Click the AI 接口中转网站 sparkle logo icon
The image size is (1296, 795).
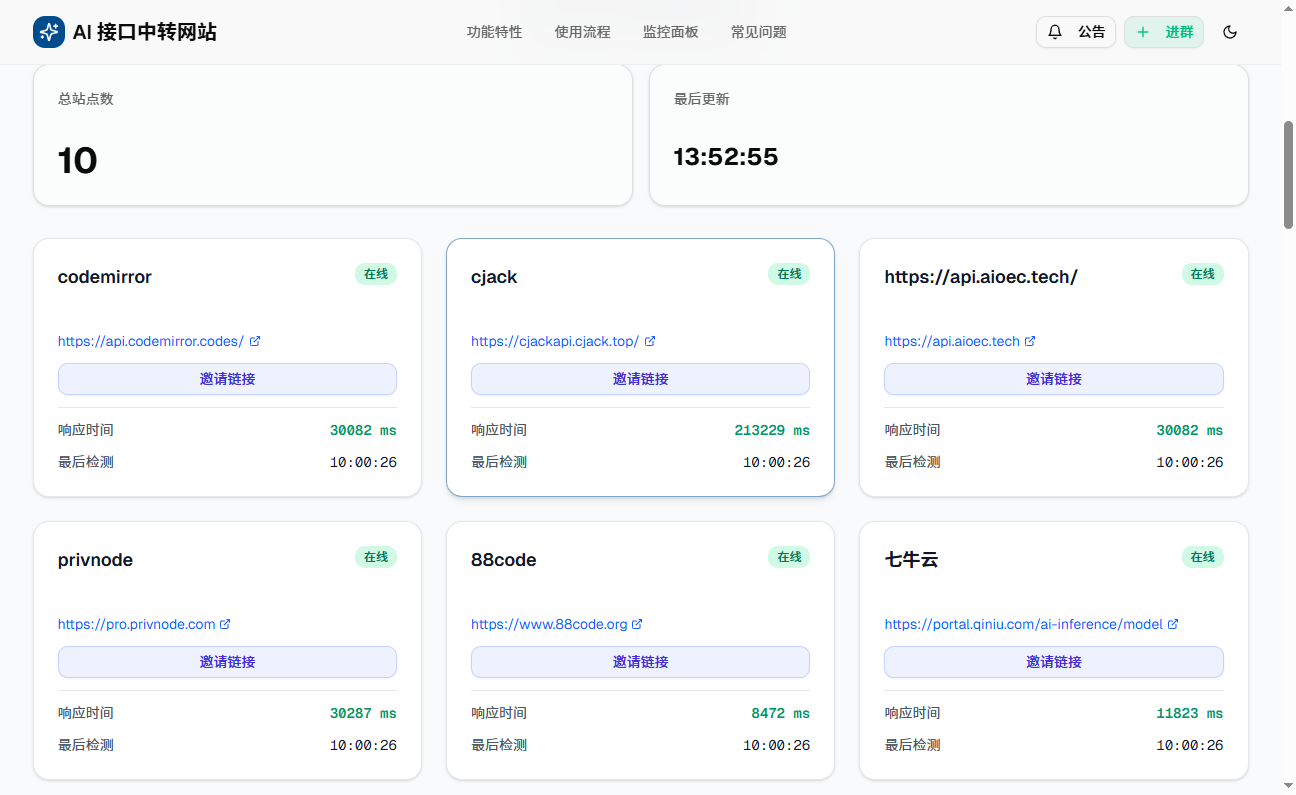click(49, 32)
